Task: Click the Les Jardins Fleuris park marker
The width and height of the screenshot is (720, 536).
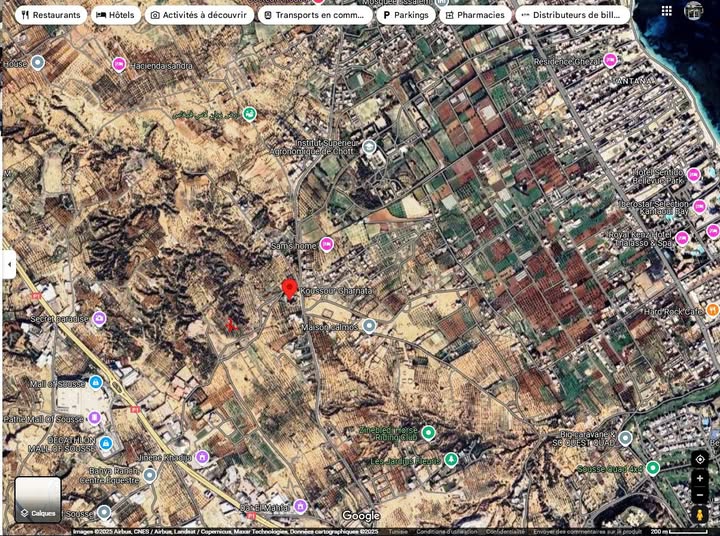Action: click(x=451, y=460)
